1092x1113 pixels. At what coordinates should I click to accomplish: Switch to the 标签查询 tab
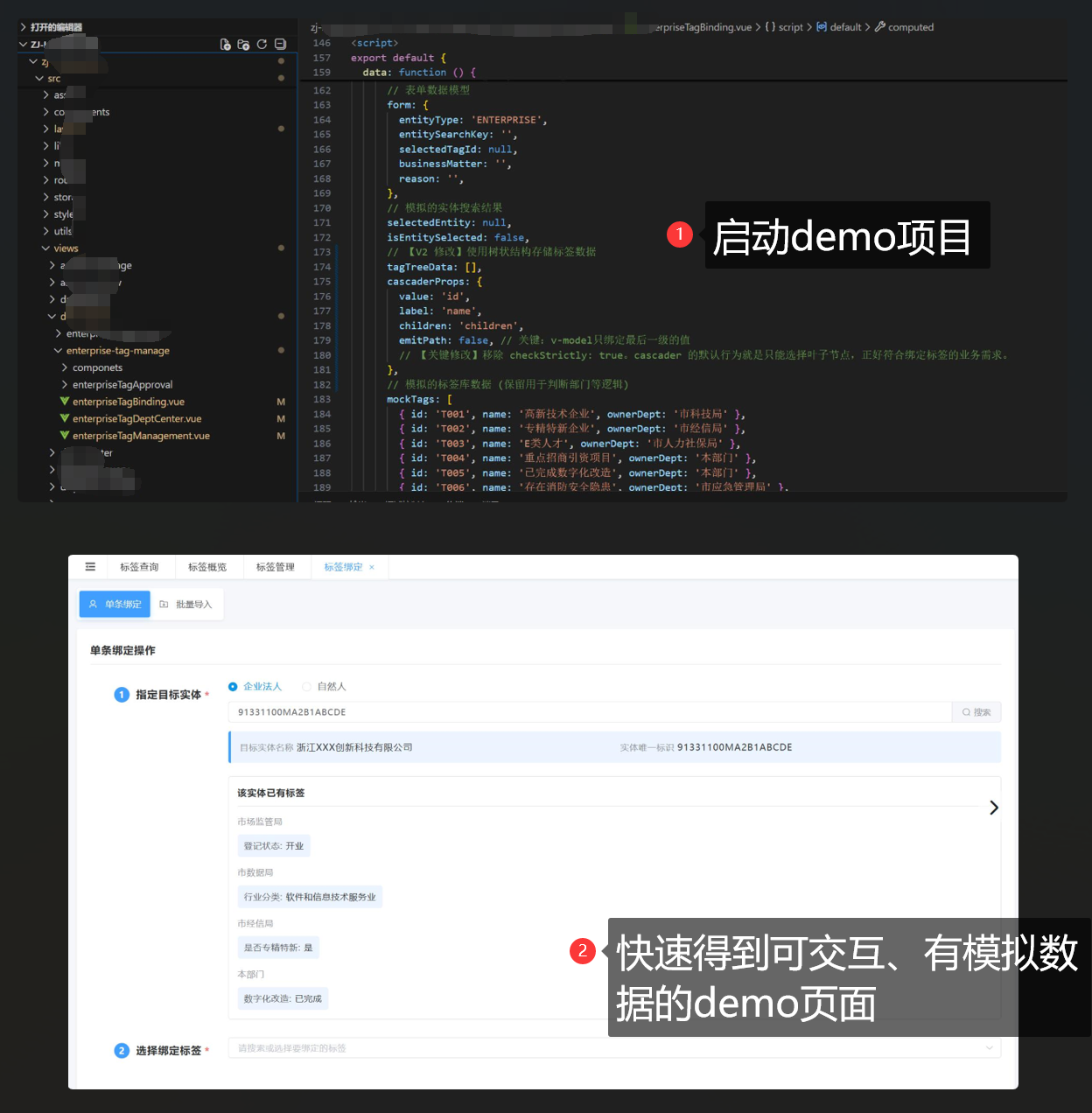(x=139, y=567)
